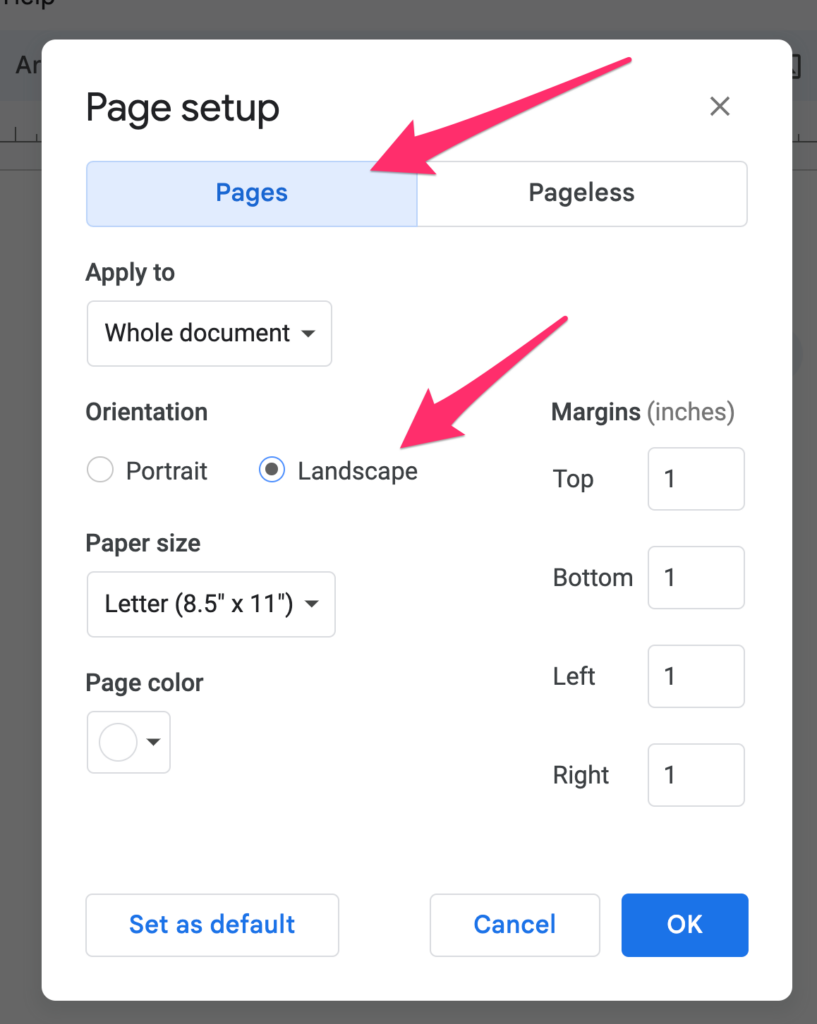The image size is (817, 1024).
Task: Click the Landscape orientation label text
Action: pyautogui.click(x=357, y=471)
